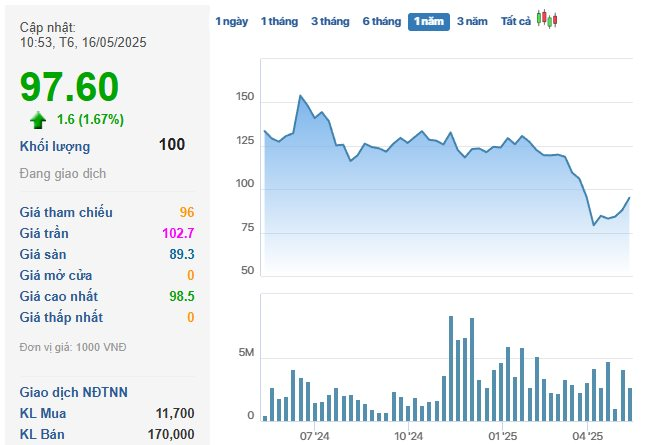
Task: Click the Giá sàn value 89.3
Action: pyautogui.click(x=181, y=254)
